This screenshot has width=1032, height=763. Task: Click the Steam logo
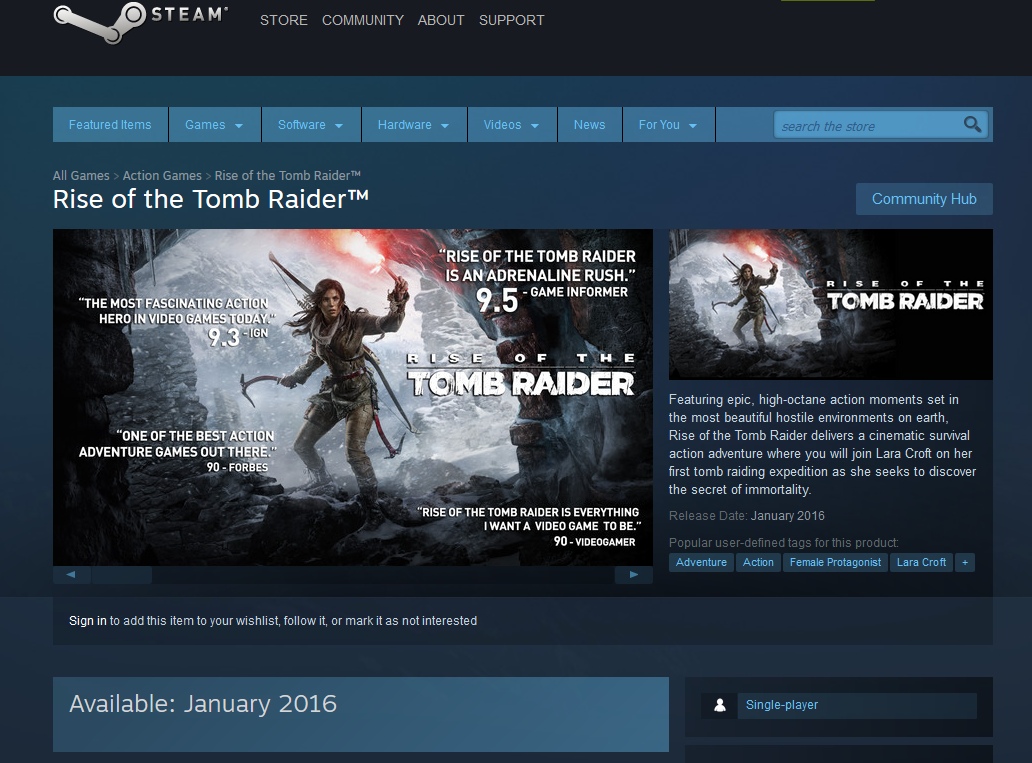(141, 22)
